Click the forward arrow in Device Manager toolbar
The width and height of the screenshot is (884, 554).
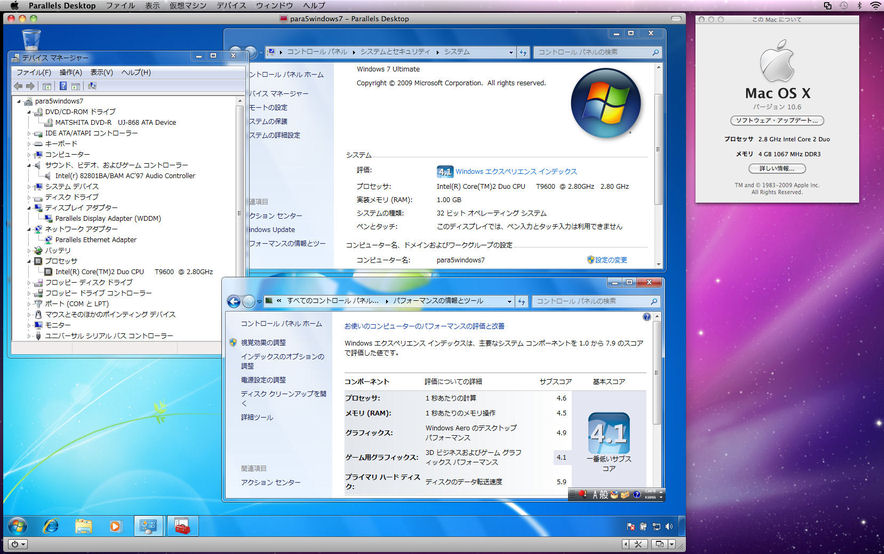point(30,86)
